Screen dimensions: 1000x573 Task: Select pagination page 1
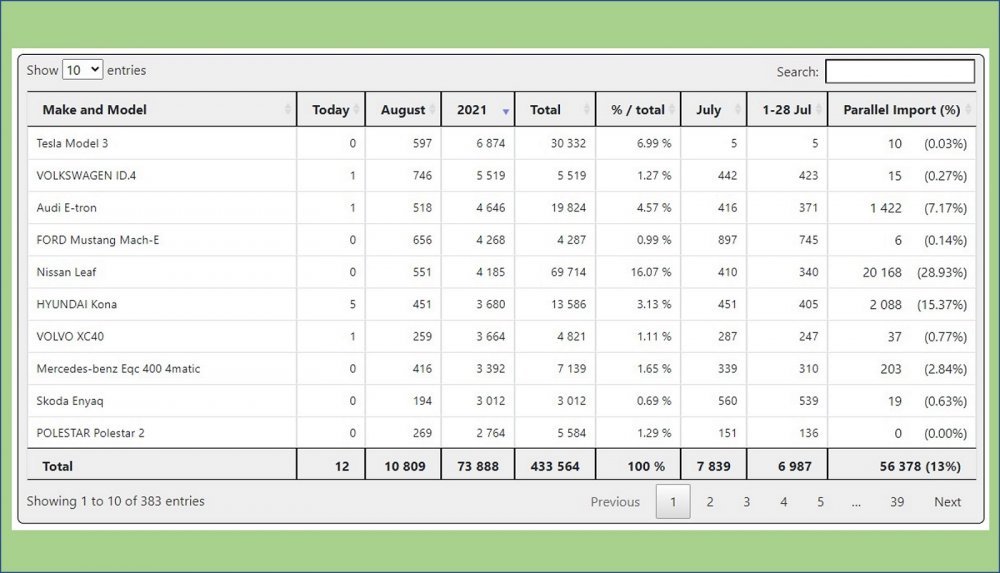click(673, 502)
